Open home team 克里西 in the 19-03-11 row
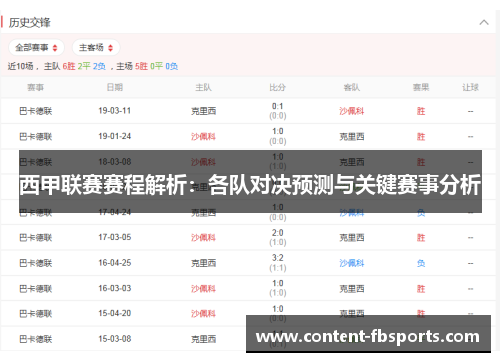 tap(203, 111)
